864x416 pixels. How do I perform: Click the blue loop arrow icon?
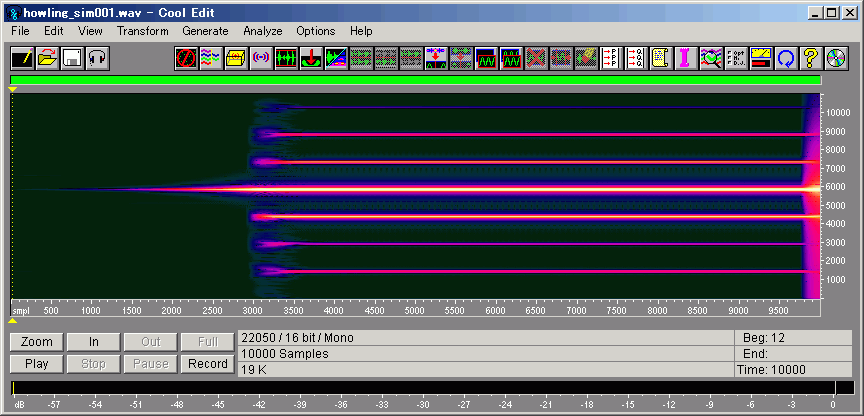pos(786,58)
